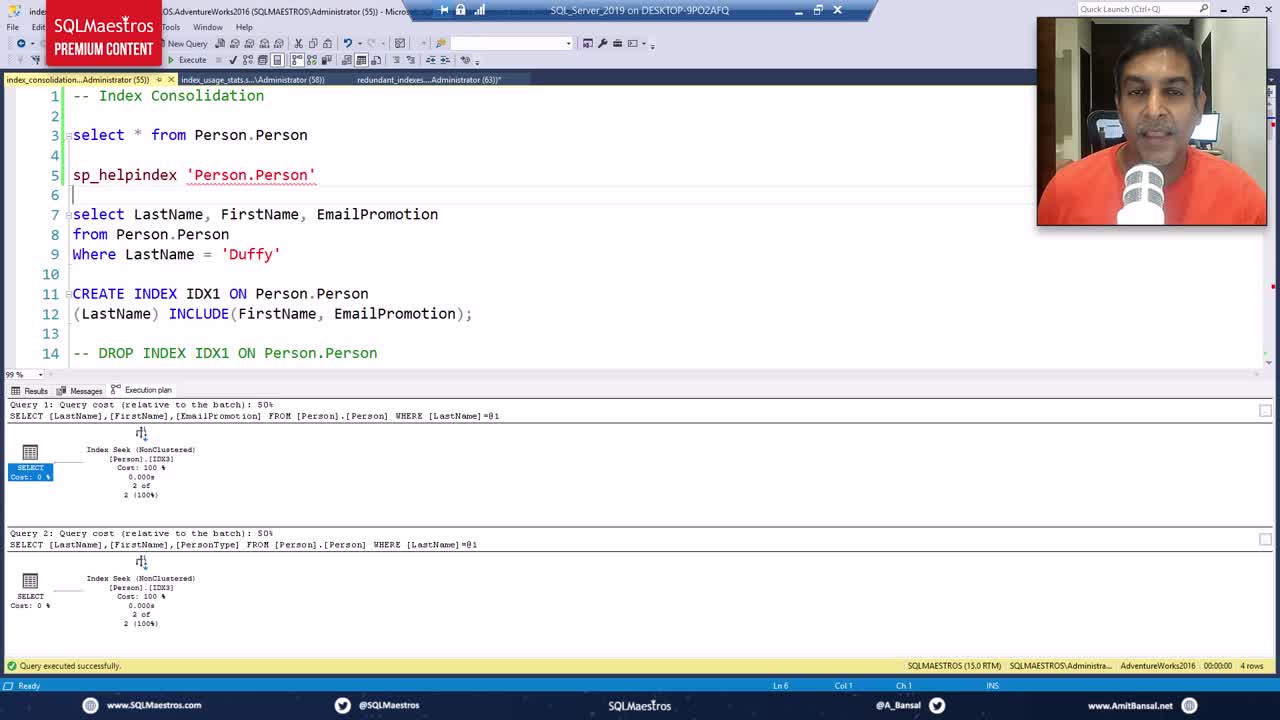Click the Twitter icon beside @SQLMaestros
Image resolution: width=1280 pixels, height=720 pixels.
pos(342,705)
